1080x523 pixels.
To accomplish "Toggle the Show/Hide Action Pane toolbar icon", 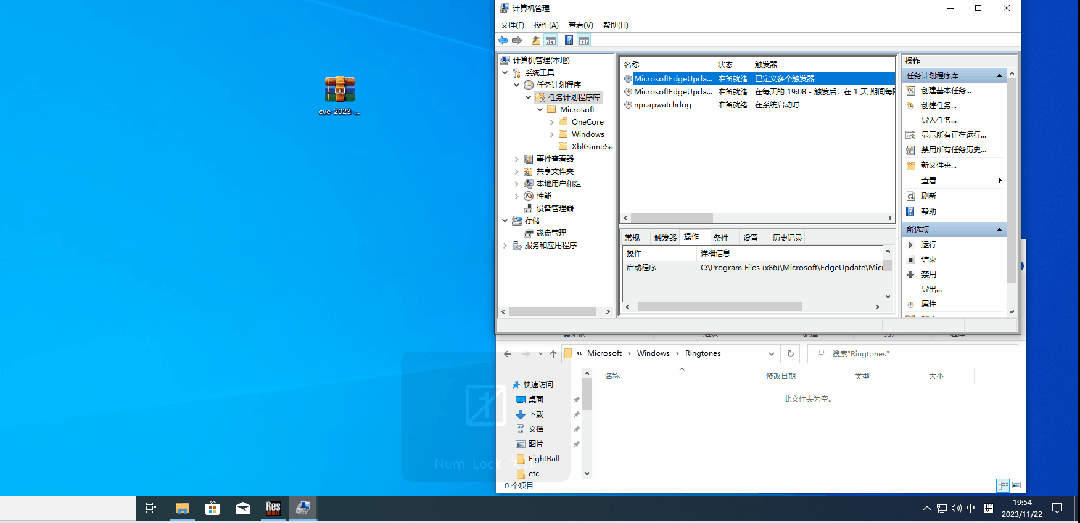I will point(583,41).
